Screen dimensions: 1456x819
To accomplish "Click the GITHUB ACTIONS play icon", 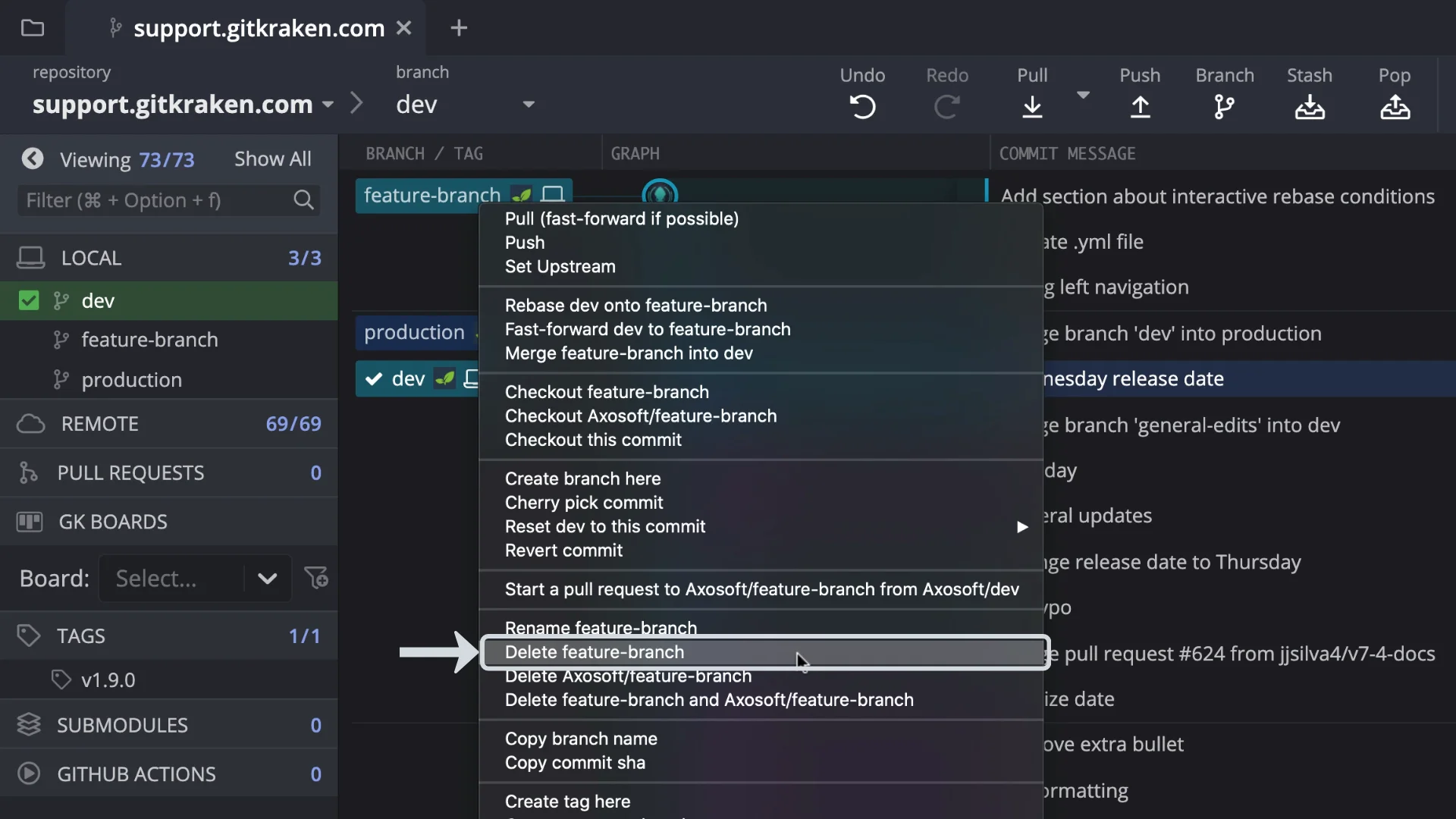I will click(29, 773).
